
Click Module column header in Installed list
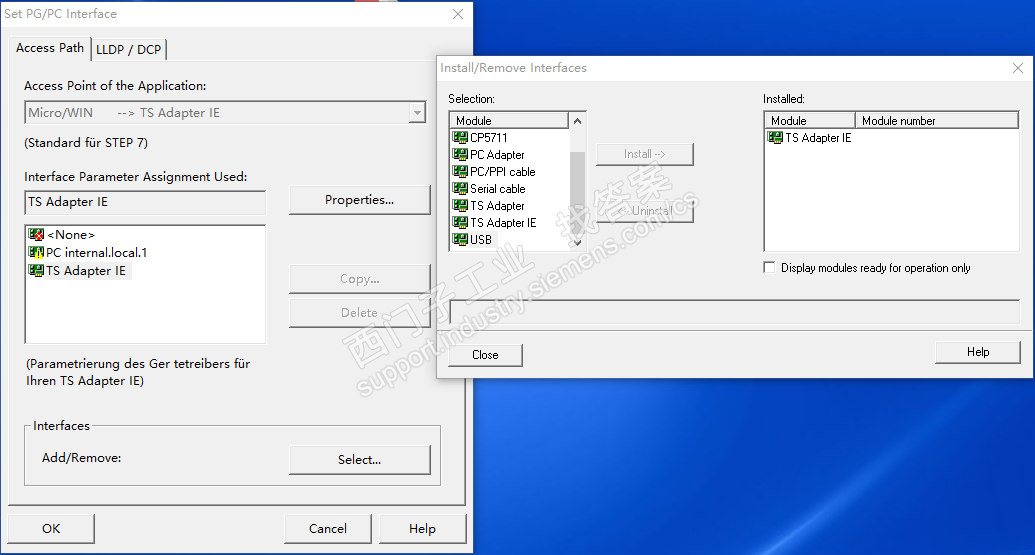tap(810, 121)
